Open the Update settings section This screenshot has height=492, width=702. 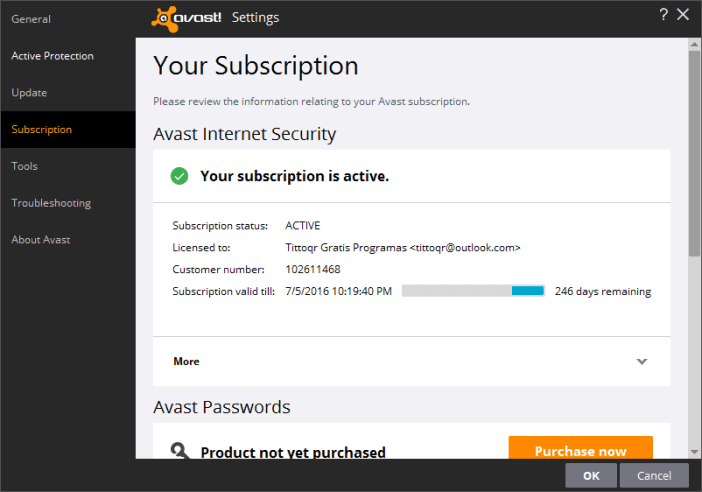29,93
